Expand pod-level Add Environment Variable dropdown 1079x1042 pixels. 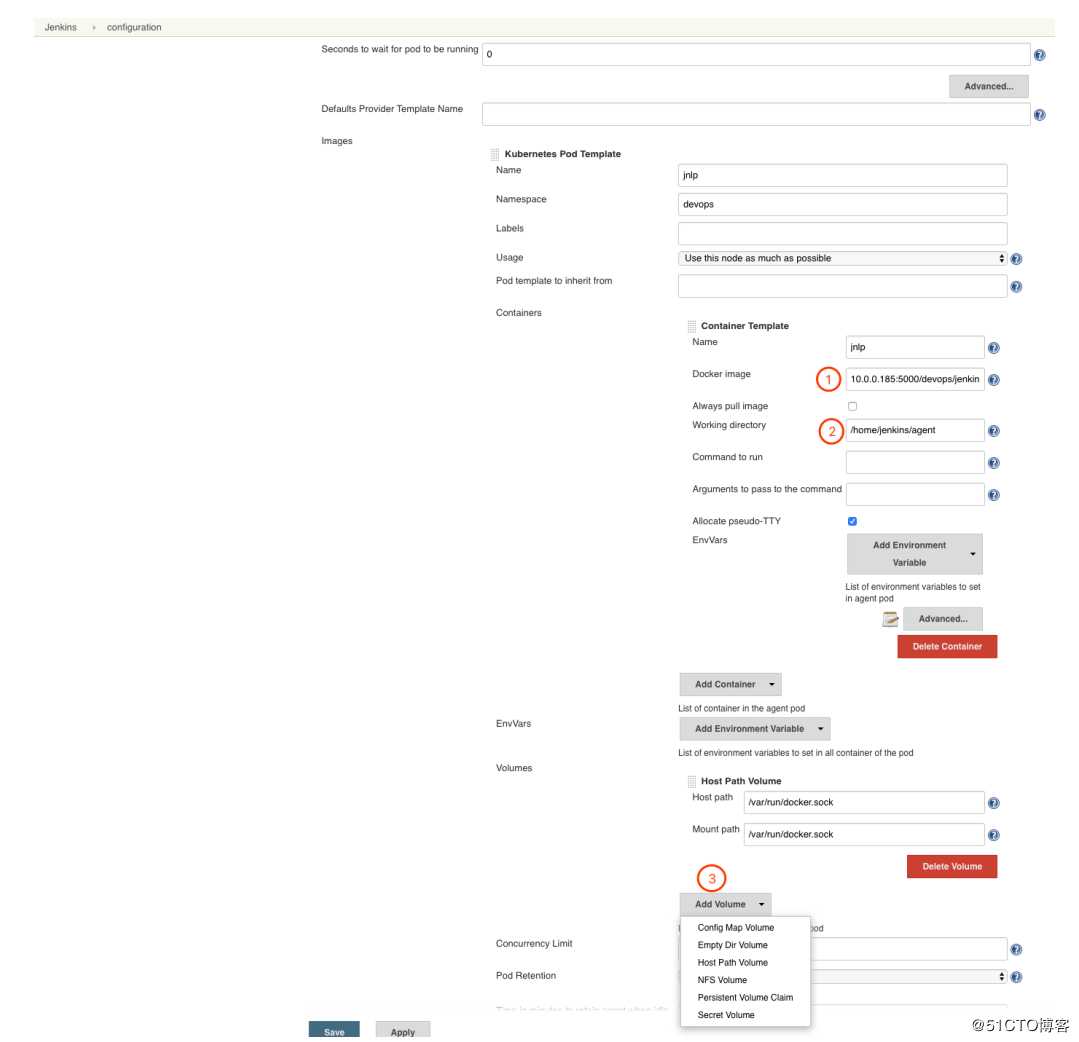[754, 728]
